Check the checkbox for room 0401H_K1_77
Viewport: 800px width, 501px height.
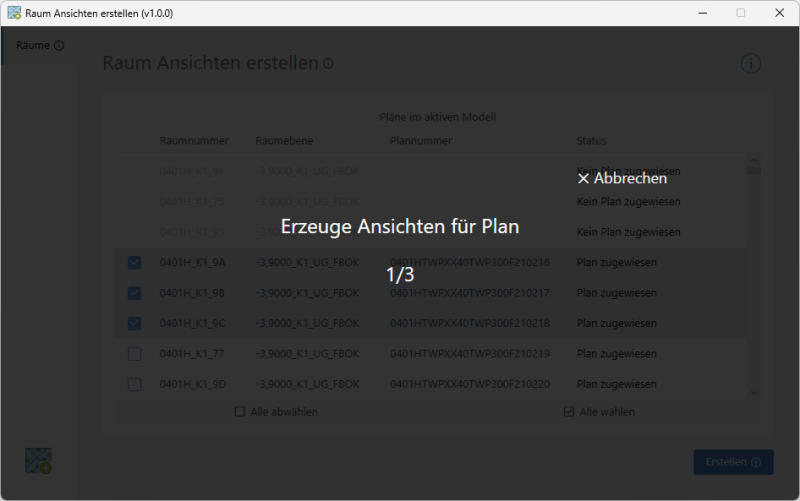(x=134, y=354)
